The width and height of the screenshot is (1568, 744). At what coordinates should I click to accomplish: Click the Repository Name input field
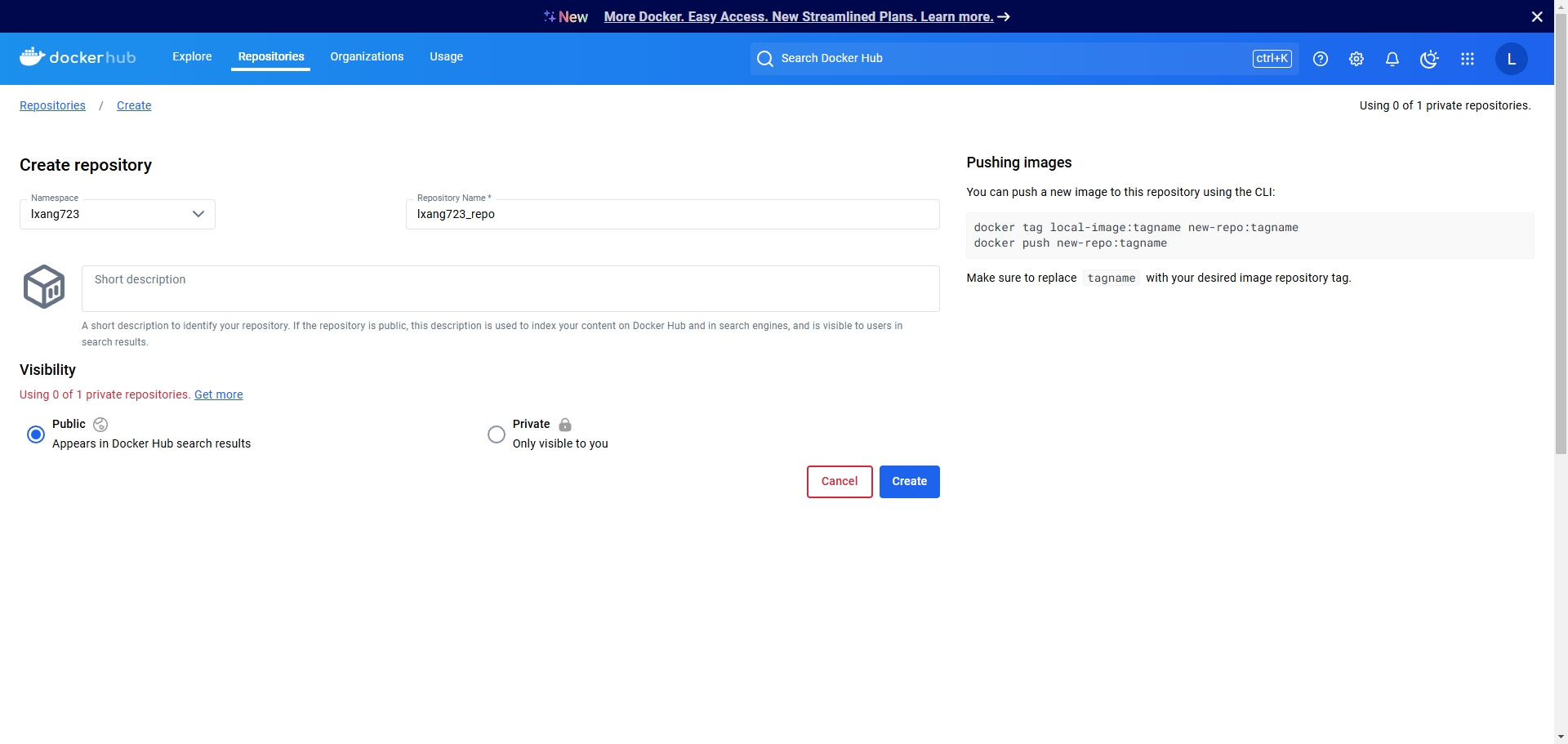point(673,214)
